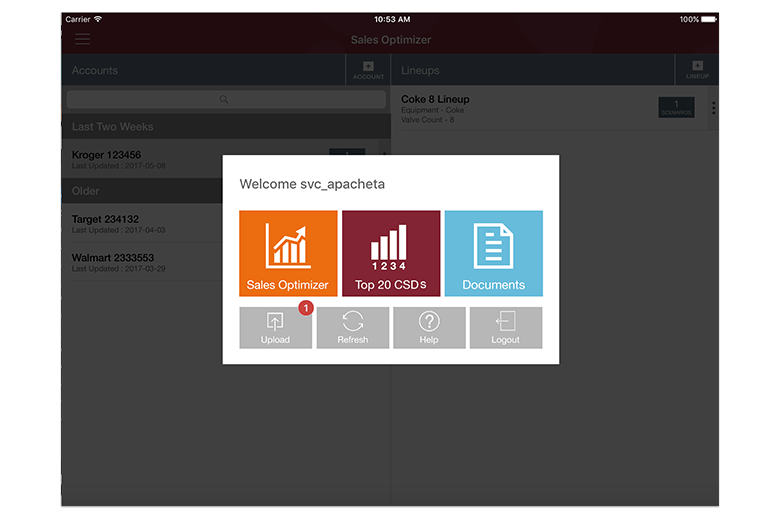
Task: Open the Documents tile
Action: pos(493,253)
